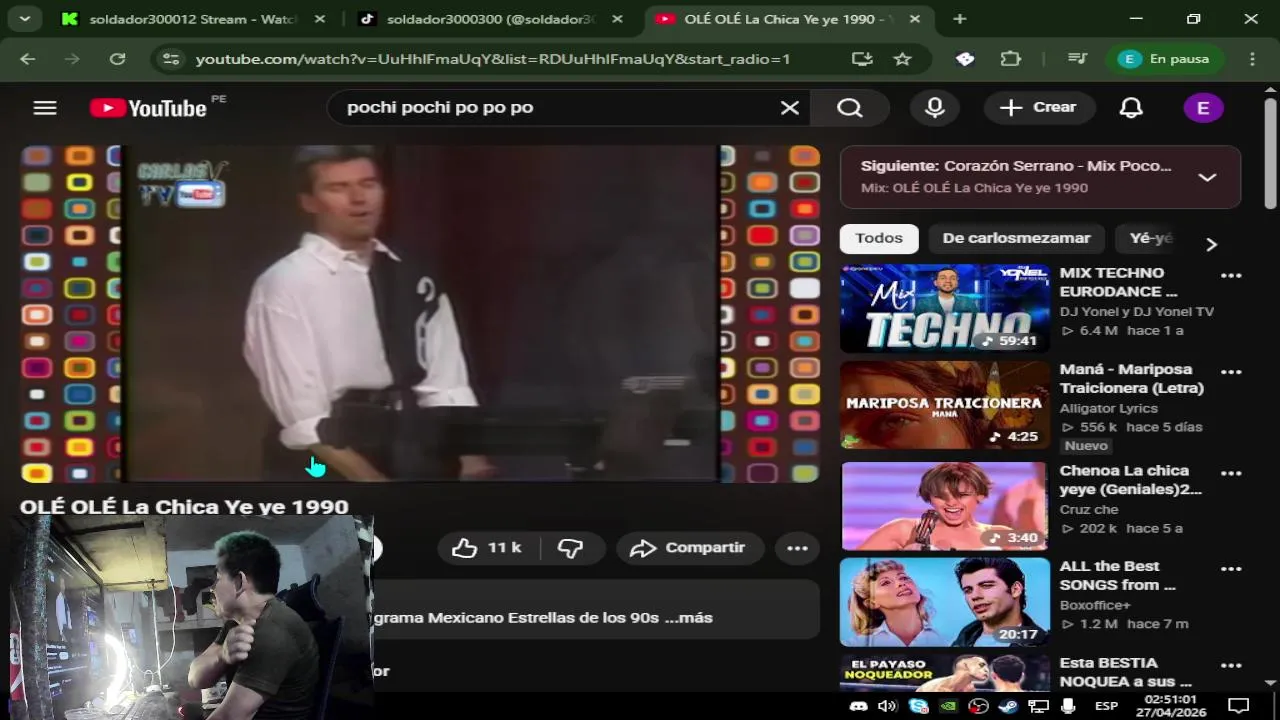
Task: Click the search magnifier button
Action: [850, 108]
